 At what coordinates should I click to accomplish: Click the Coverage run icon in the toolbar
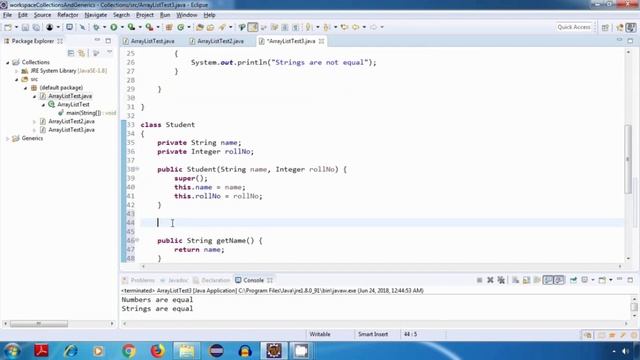click(131, 27)
